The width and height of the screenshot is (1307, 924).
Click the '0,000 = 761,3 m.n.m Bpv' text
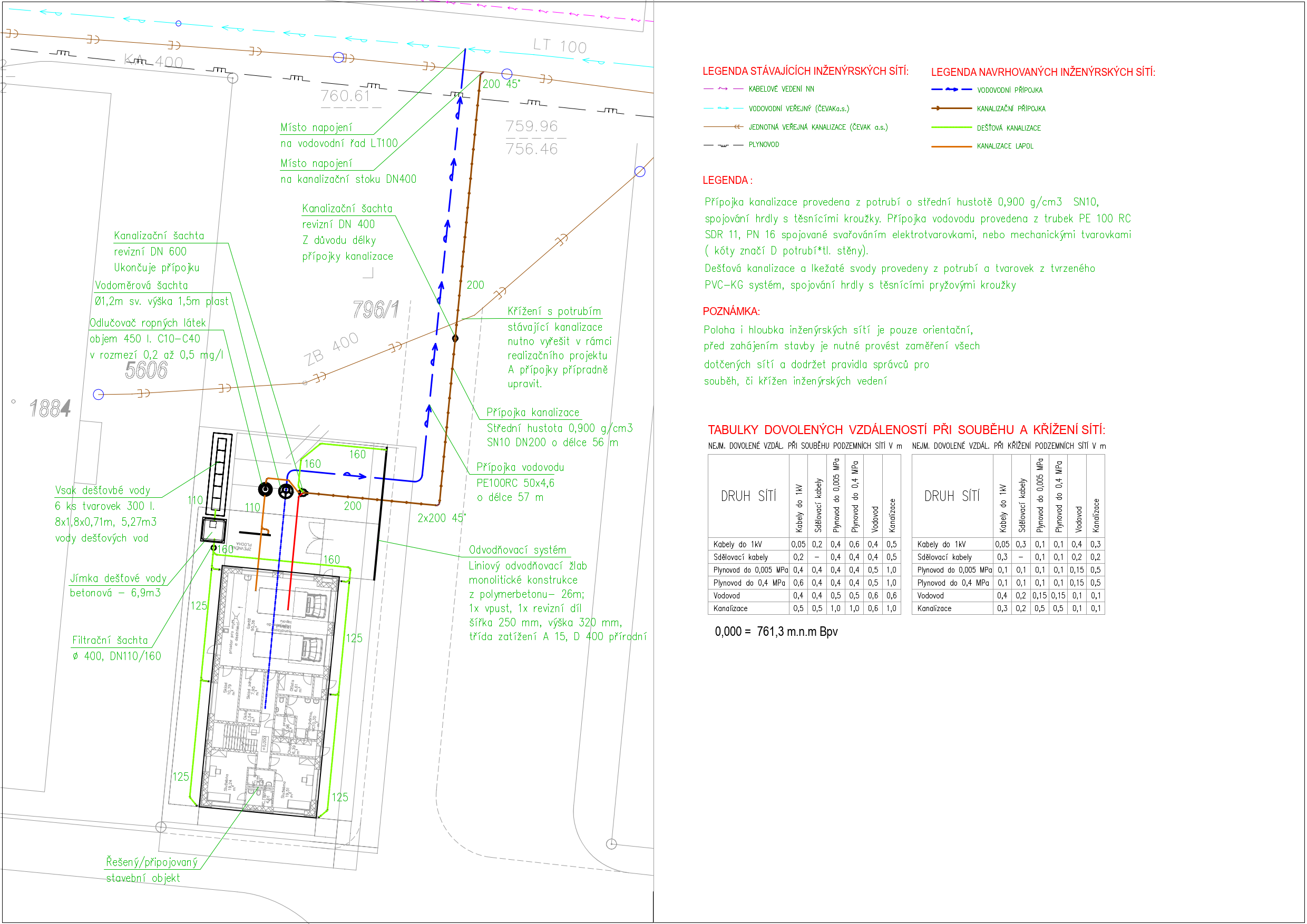pyautogui.click(x=776, y=632)
